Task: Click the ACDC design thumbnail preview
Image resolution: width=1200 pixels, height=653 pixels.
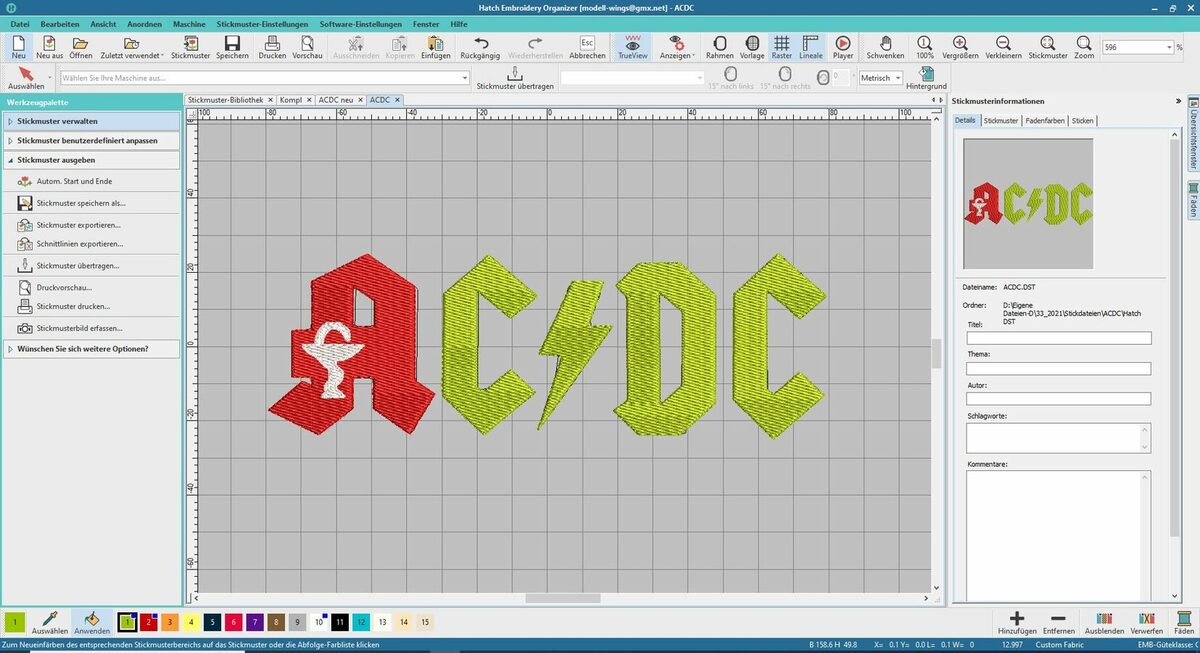Action: pyautogui.click(x=1028, y=203)
